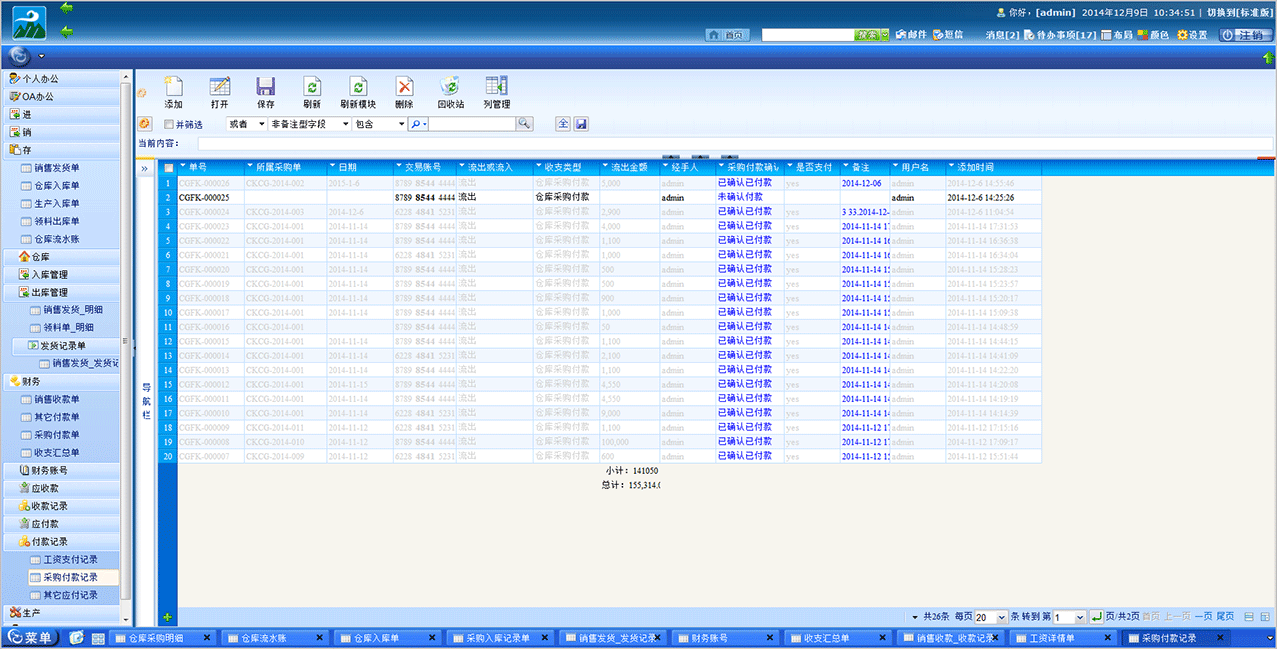Click the browser icon beside 菜单 button
The height and width of the screenshot is (649, 1277).
[77, 638]
